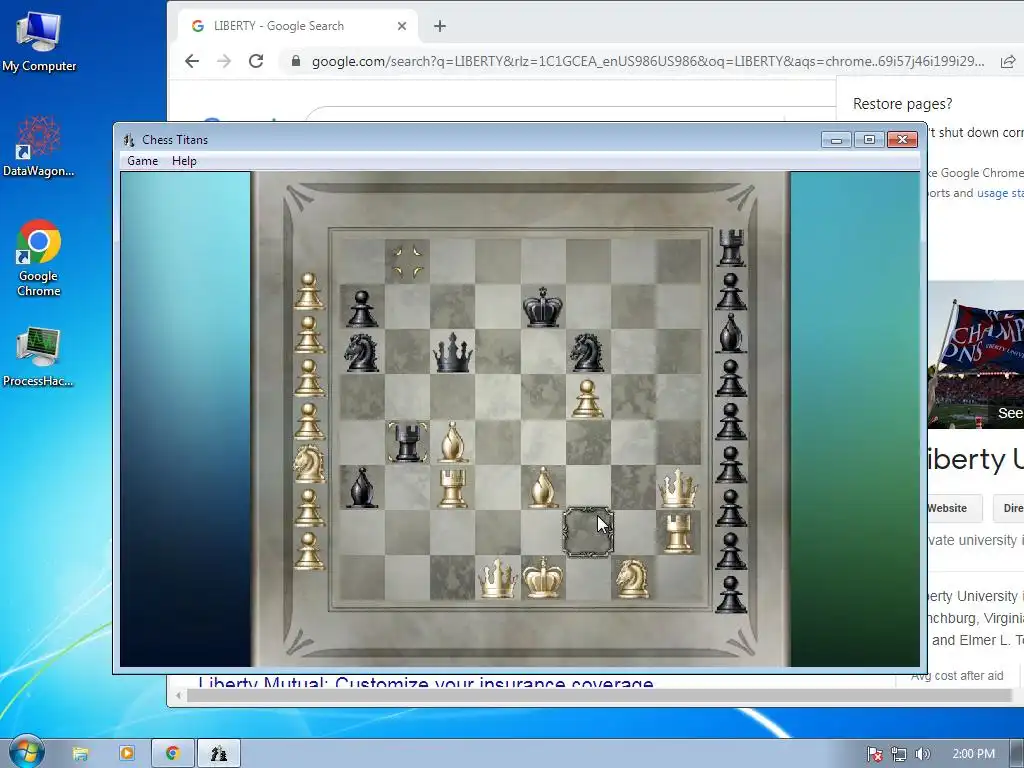Click the white rook below the white bishop
Image resolution: width=1024 pixels, height=768 pixels.
[453, 488]
